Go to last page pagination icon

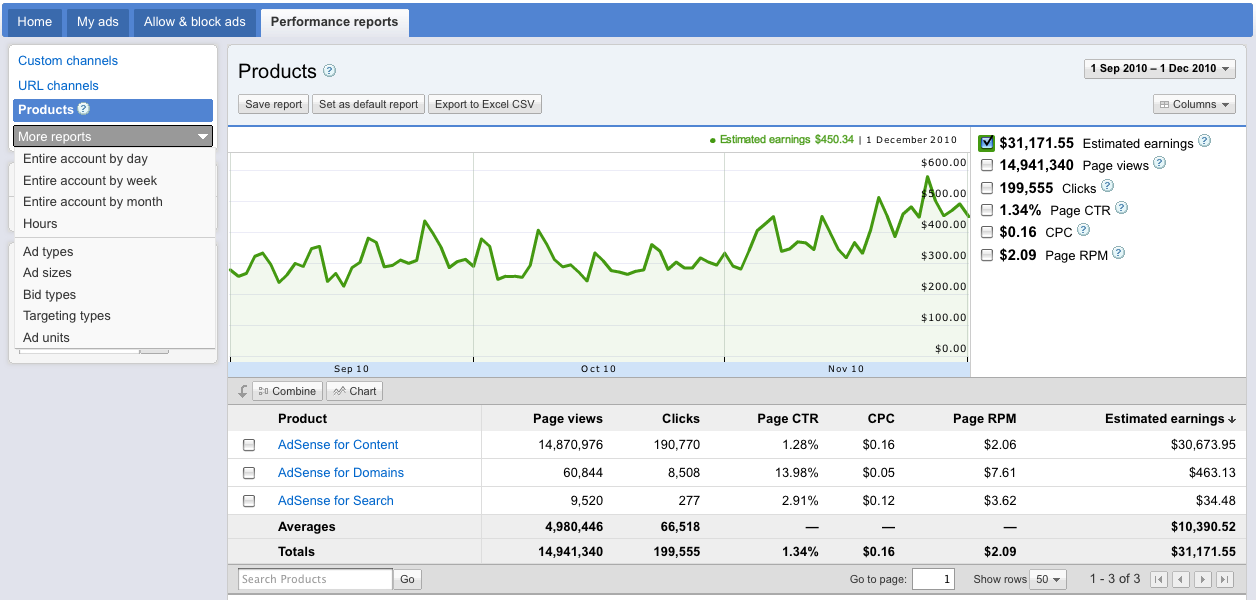point(1225,579)
